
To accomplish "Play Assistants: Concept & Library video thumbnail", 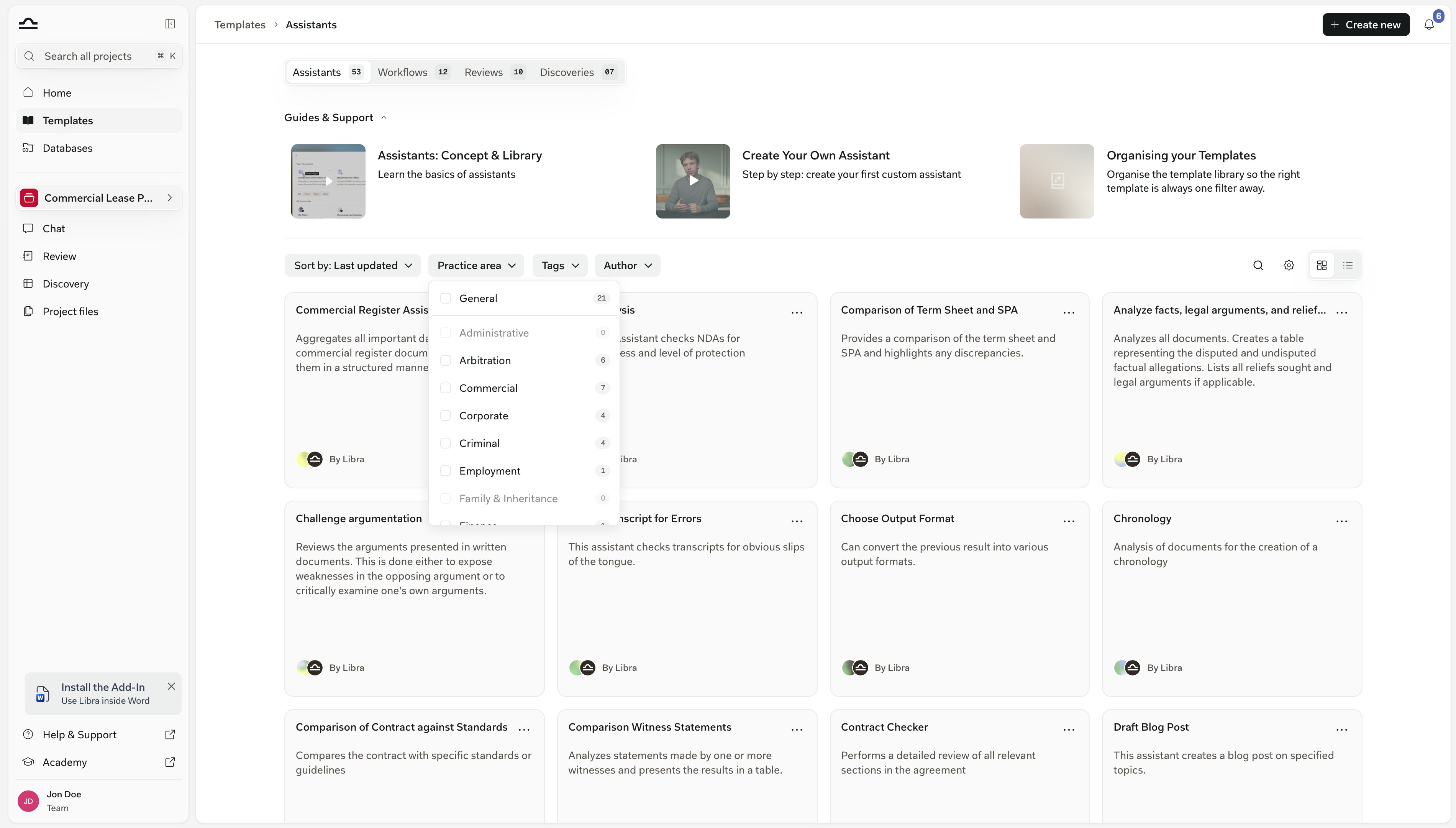I will point(328,181).
